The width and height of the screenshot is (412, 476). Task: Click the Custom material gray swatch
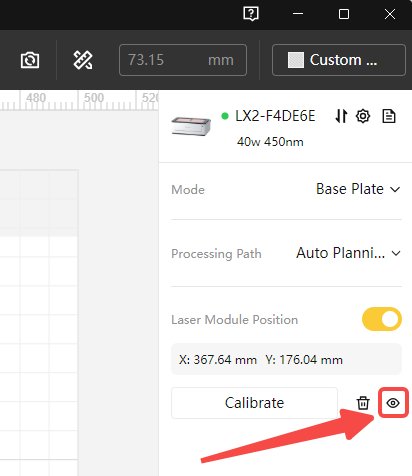coord(296,60)
